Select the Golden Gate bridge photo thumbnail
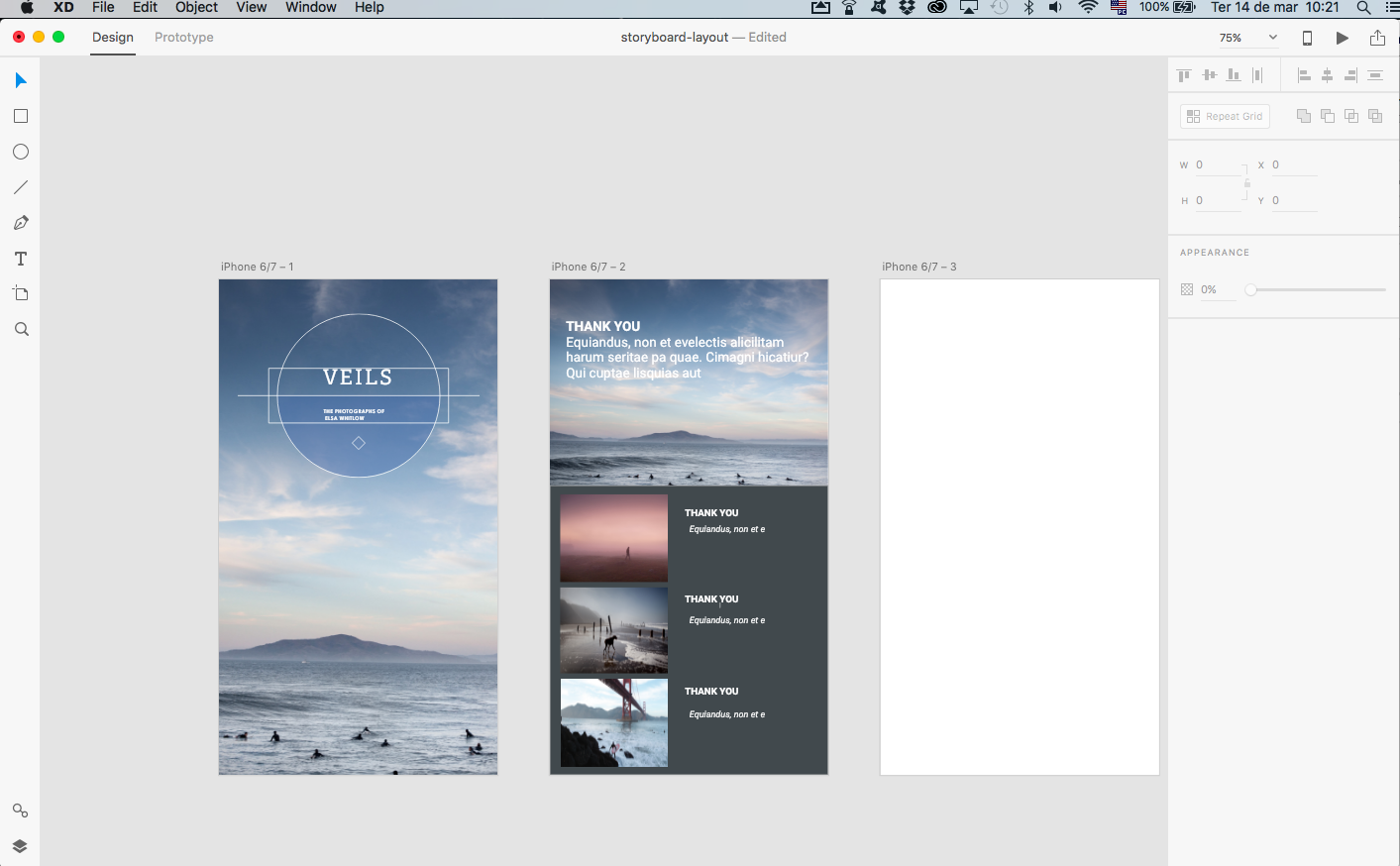The height and width of the screenshot is (866, 1400). pyautogui.click(x=614, y=722)
